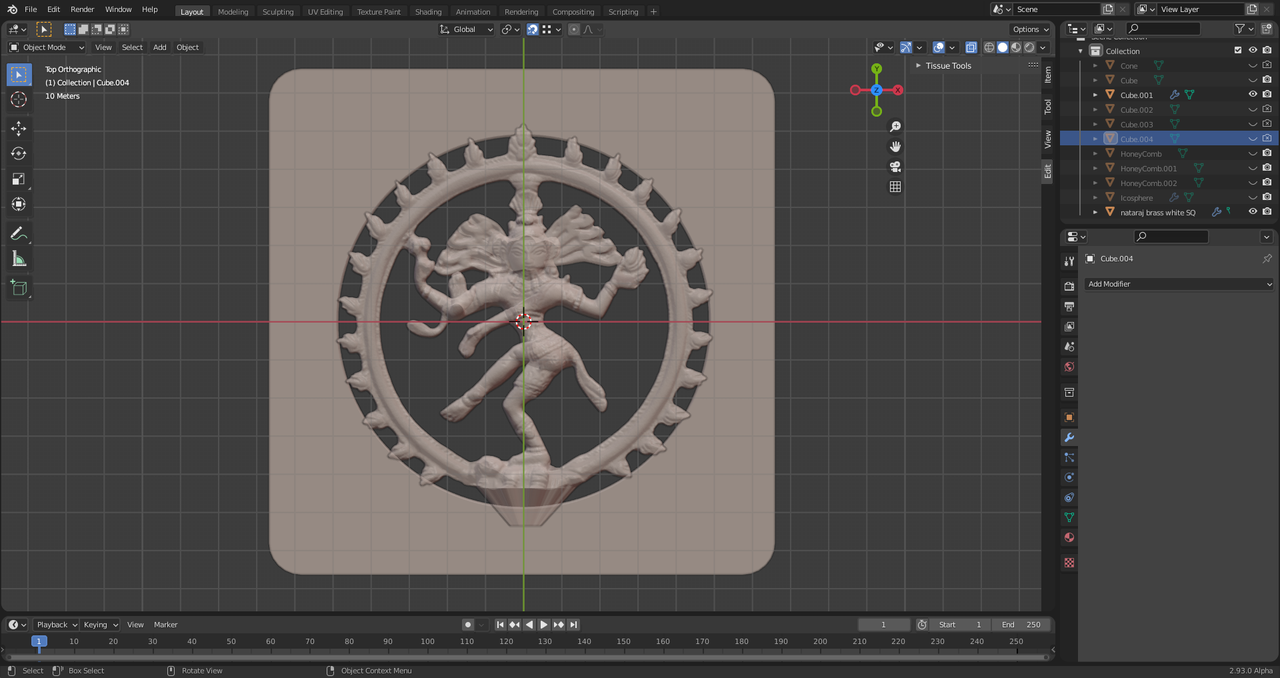Click the Zoom viewport gizmo icon
The height and width of the screenshot is (678, 1280).
(895, 127)
